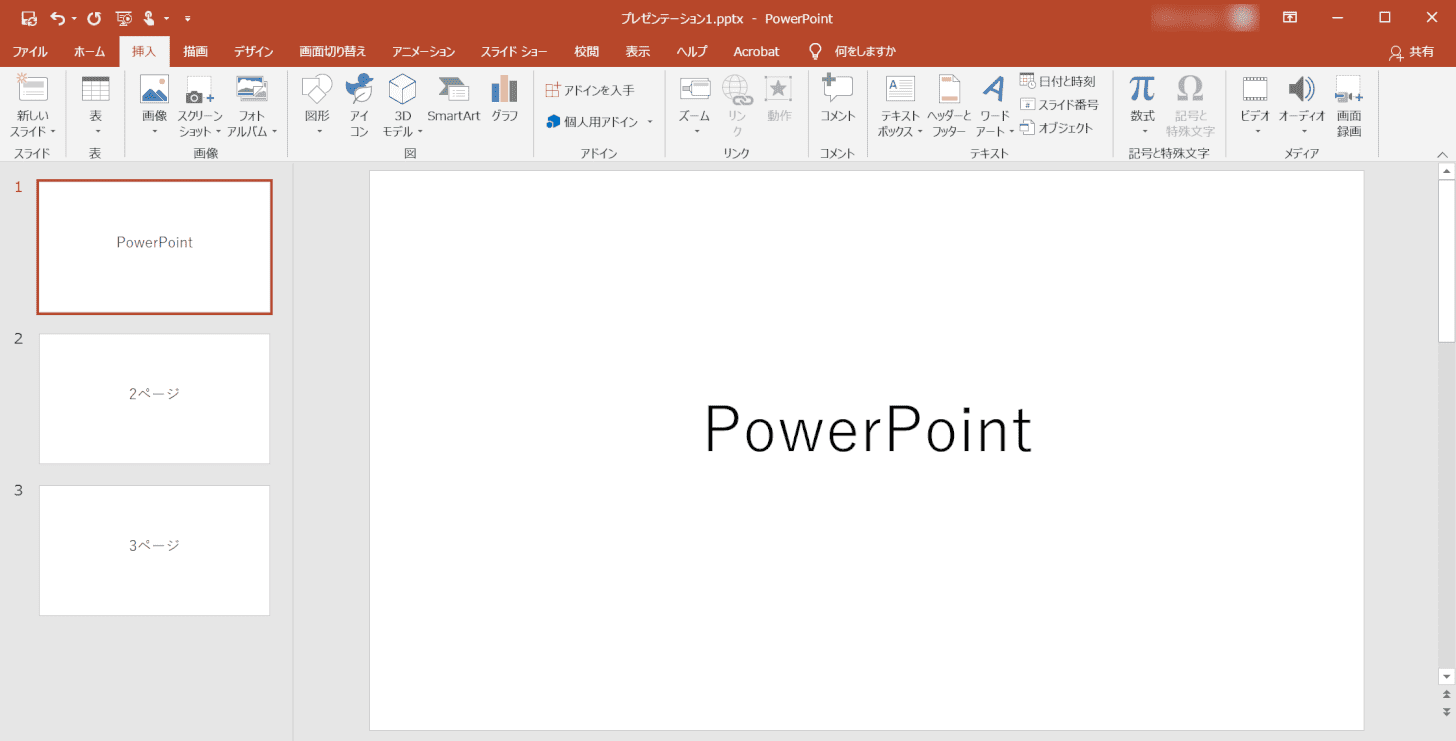The width and height of the screenshot is (1456, 741).
Task: Insert an Equation (数式)
Action: click(1143, 107)
